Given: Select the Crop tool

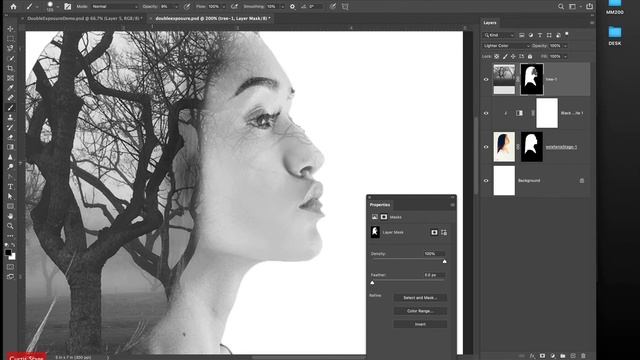Looking at the screenshot, I should (x=11, y=68).
